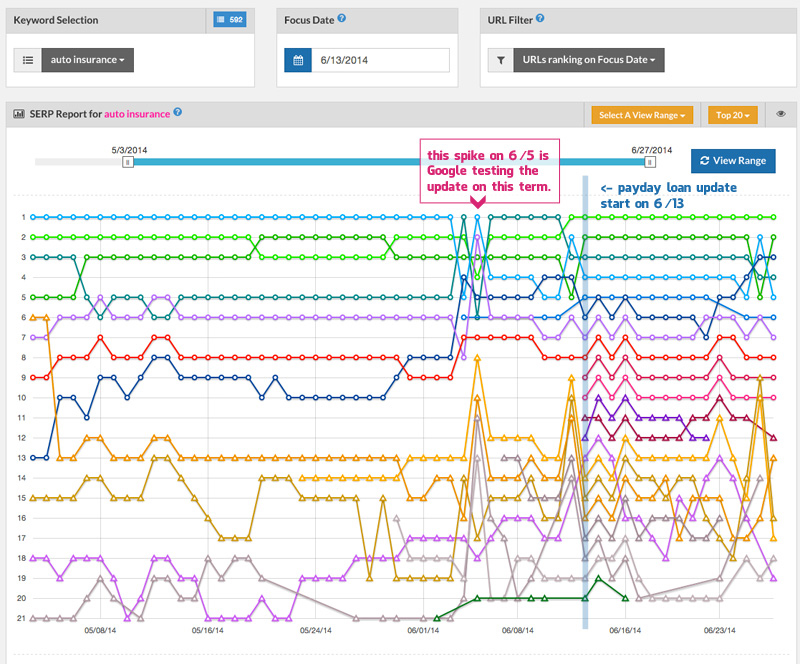
Task: Click the keyword list icon button
Action: (x=27, y=60)
